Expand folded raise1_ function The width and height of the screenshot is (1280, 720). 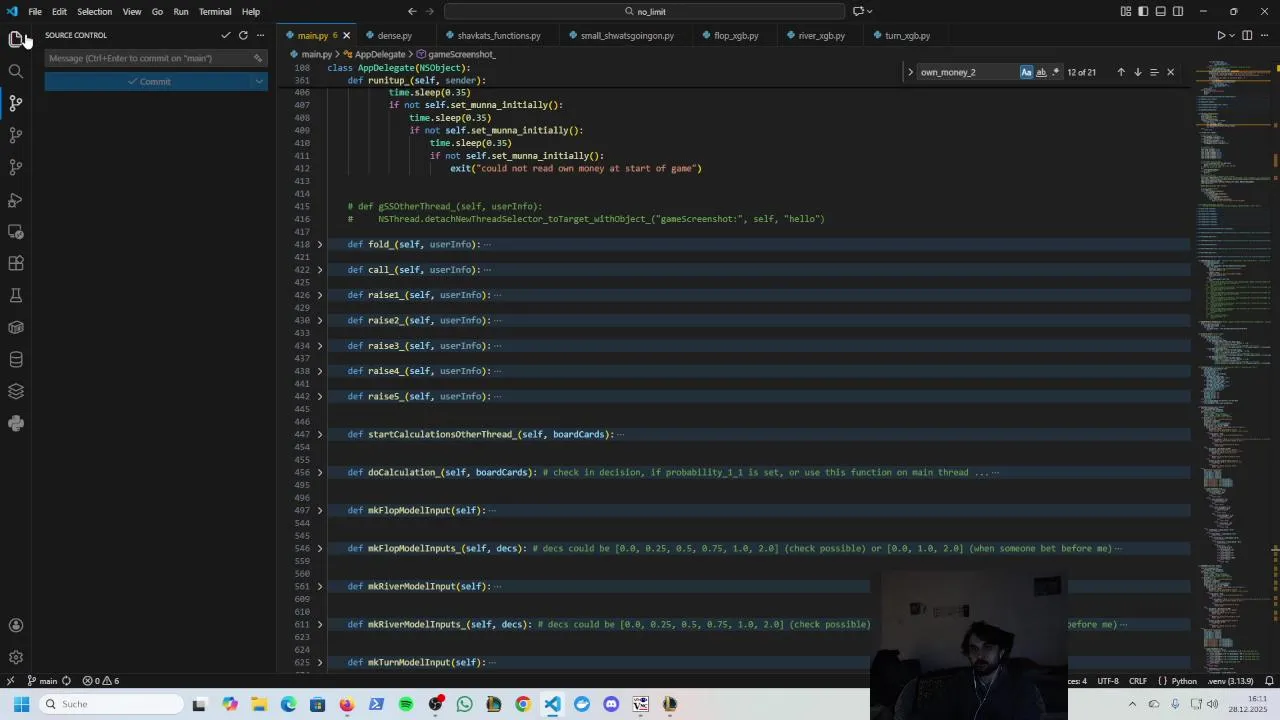[320, 295]
